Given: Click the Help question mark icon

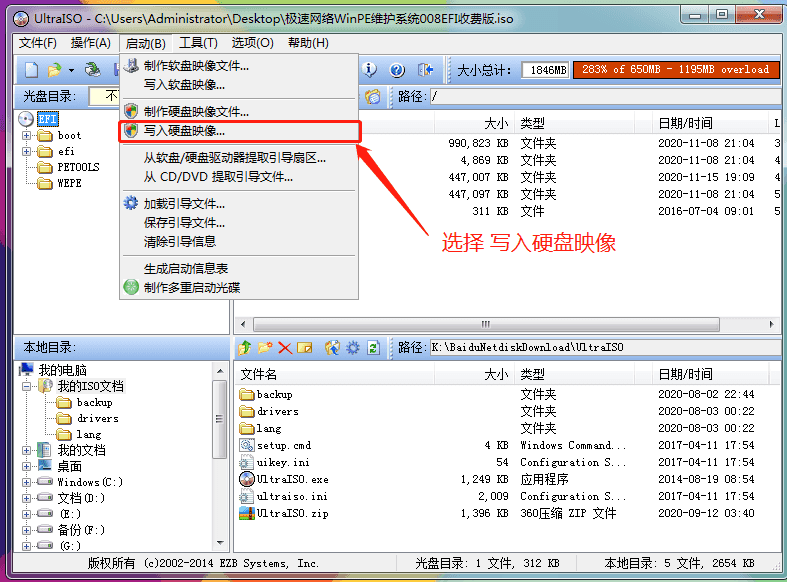Looking at the screenshot, I should point(397,70).
